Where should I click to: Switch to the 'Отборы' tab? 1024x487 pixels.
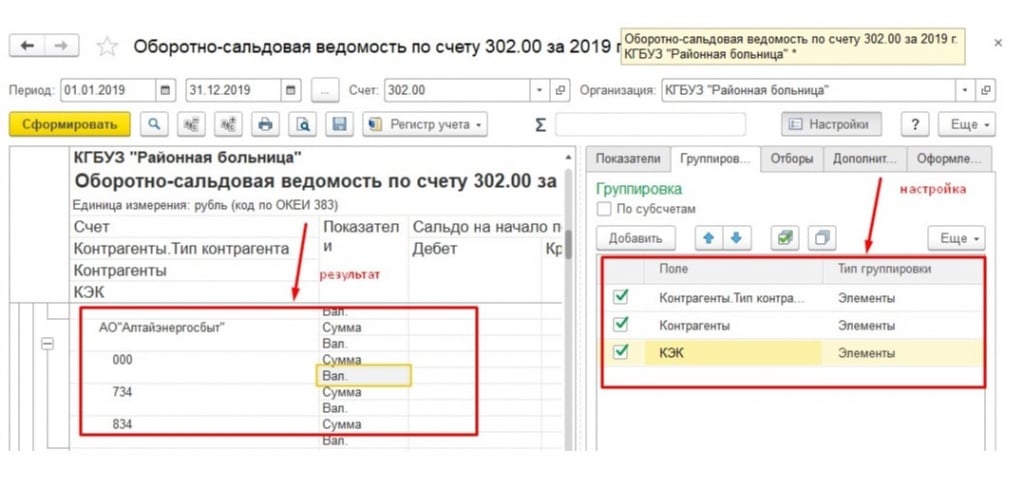[789, 158]
